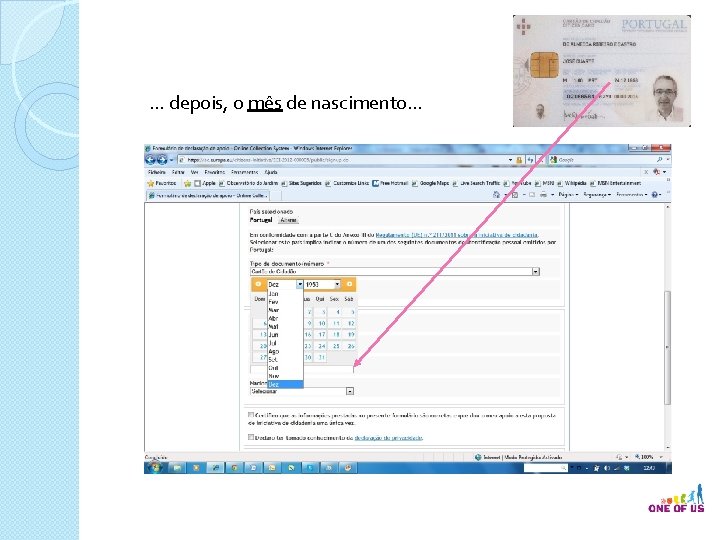This screenshot has height=540, width=720.
Task: Click the search magnifier beside the Google box
Action: (x=659, y=159)
